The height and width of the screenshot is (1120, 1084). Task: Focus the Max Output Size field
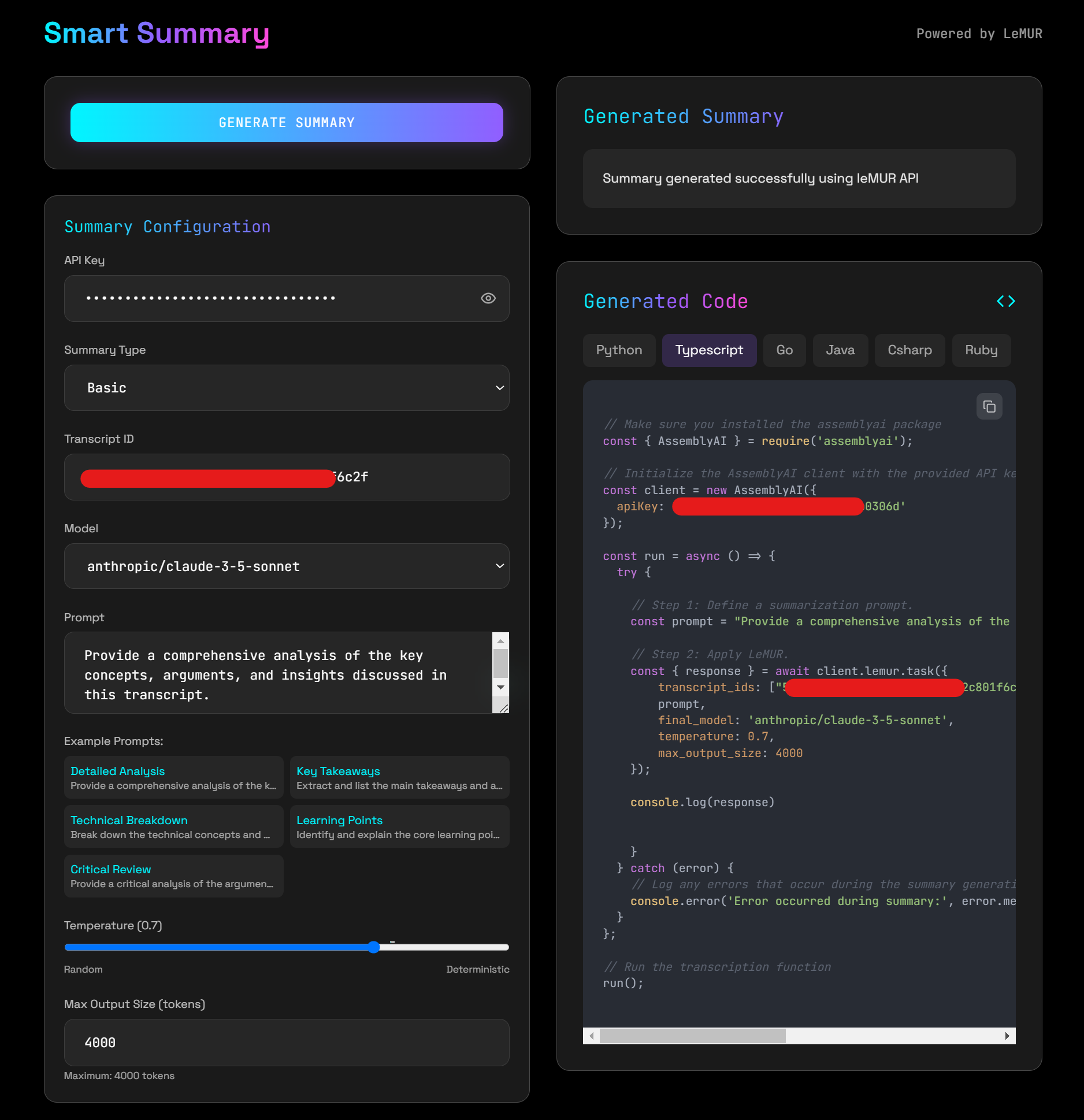pos(287,1043)
